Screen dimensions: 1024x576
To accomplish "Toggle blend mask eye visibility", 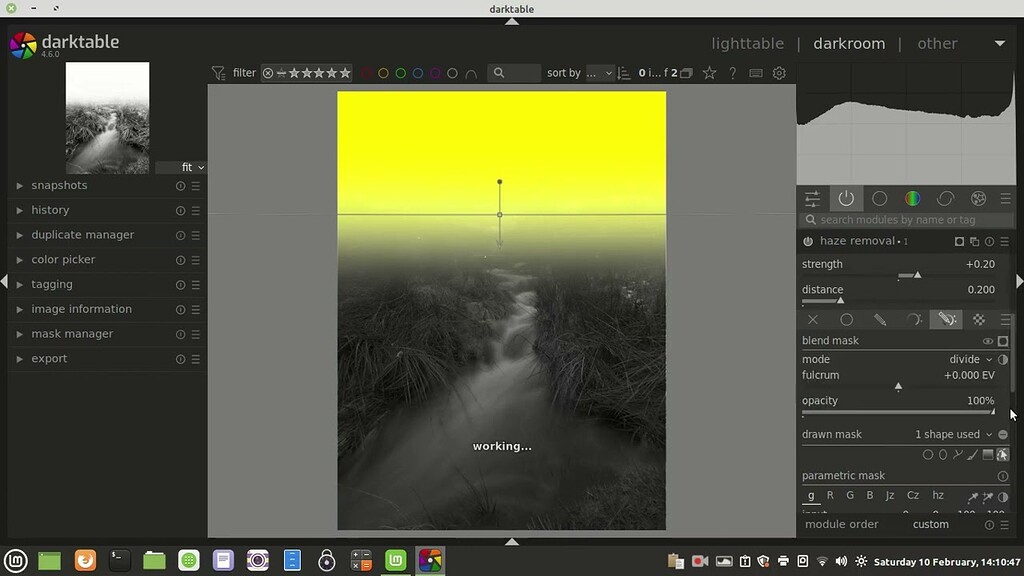I will [x=987, y=341].
